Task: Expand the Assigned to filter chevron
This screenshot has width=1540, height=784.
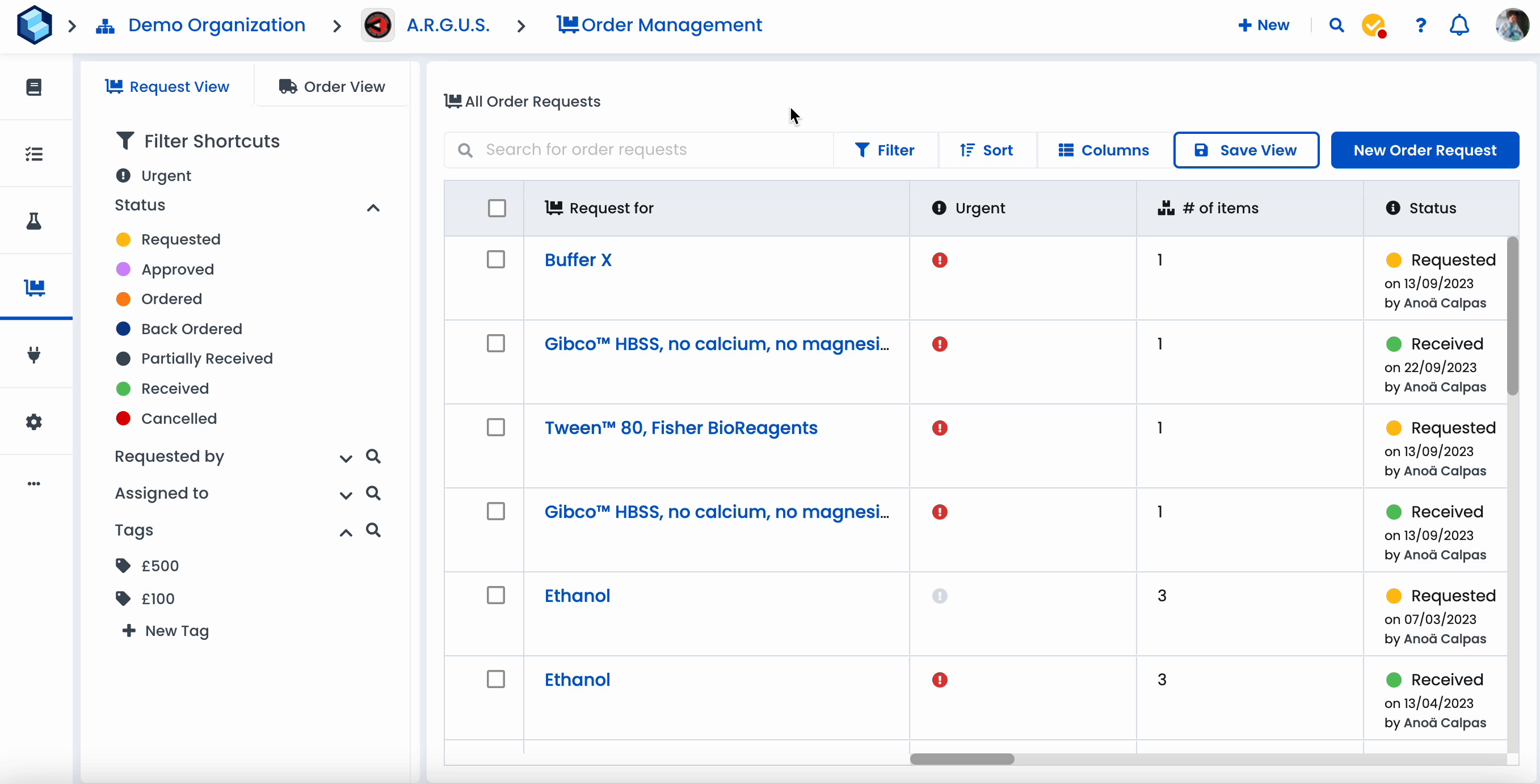Action: (x=346, y=495)
